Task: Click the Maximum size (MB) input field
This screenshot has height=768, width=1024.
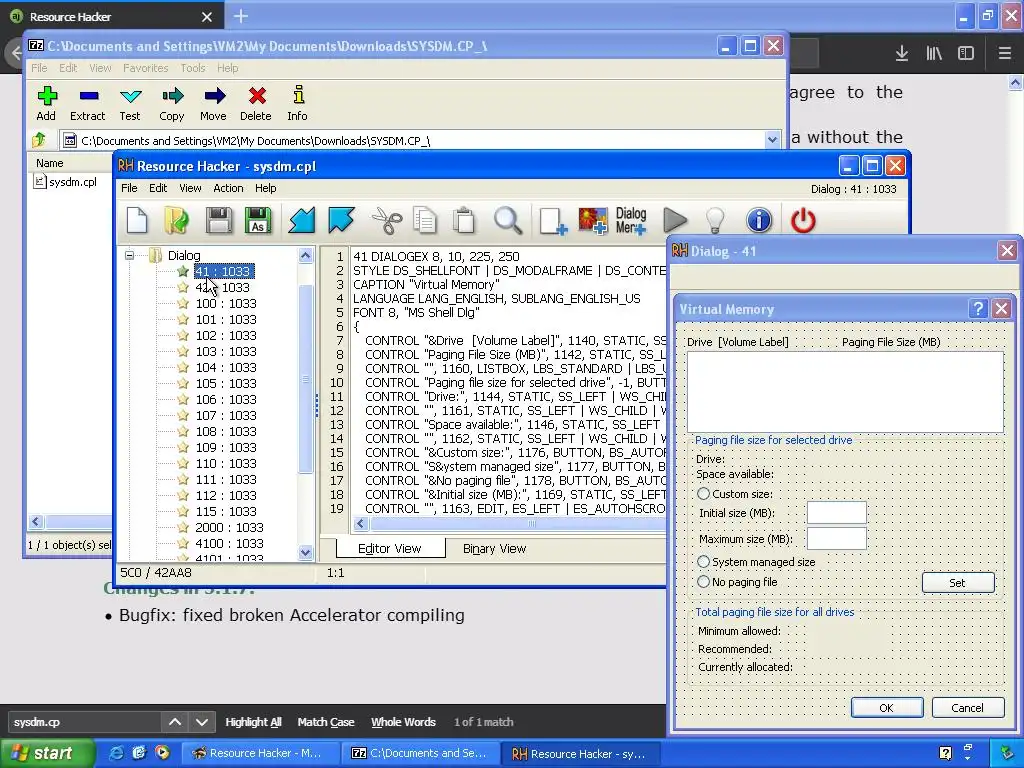Action: (x=837, y=539)
